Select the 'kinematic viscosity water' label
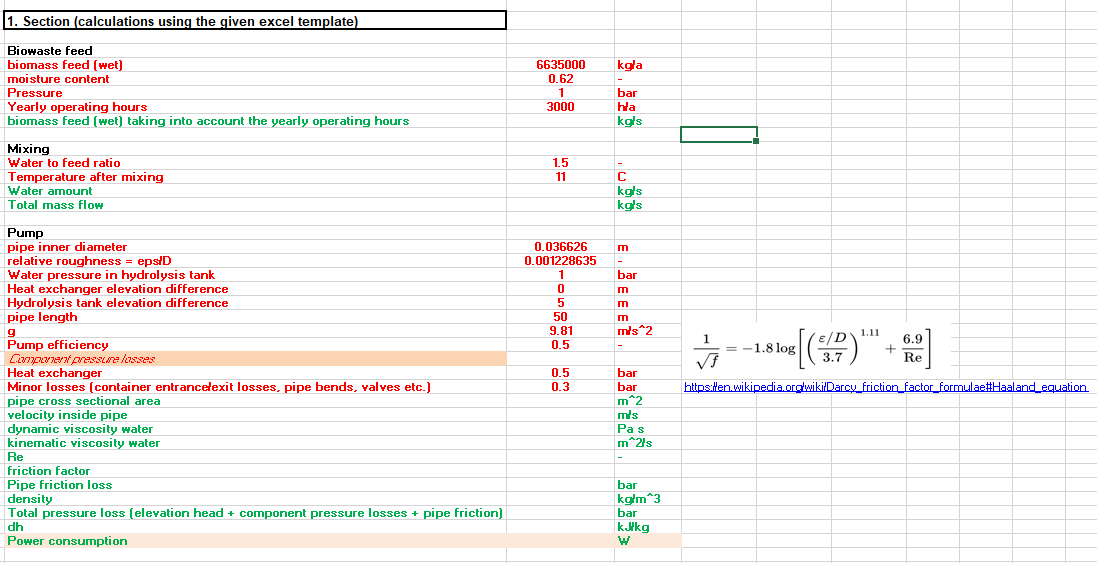The height and width of the screenshot is (563, 1097). point(255,443)
